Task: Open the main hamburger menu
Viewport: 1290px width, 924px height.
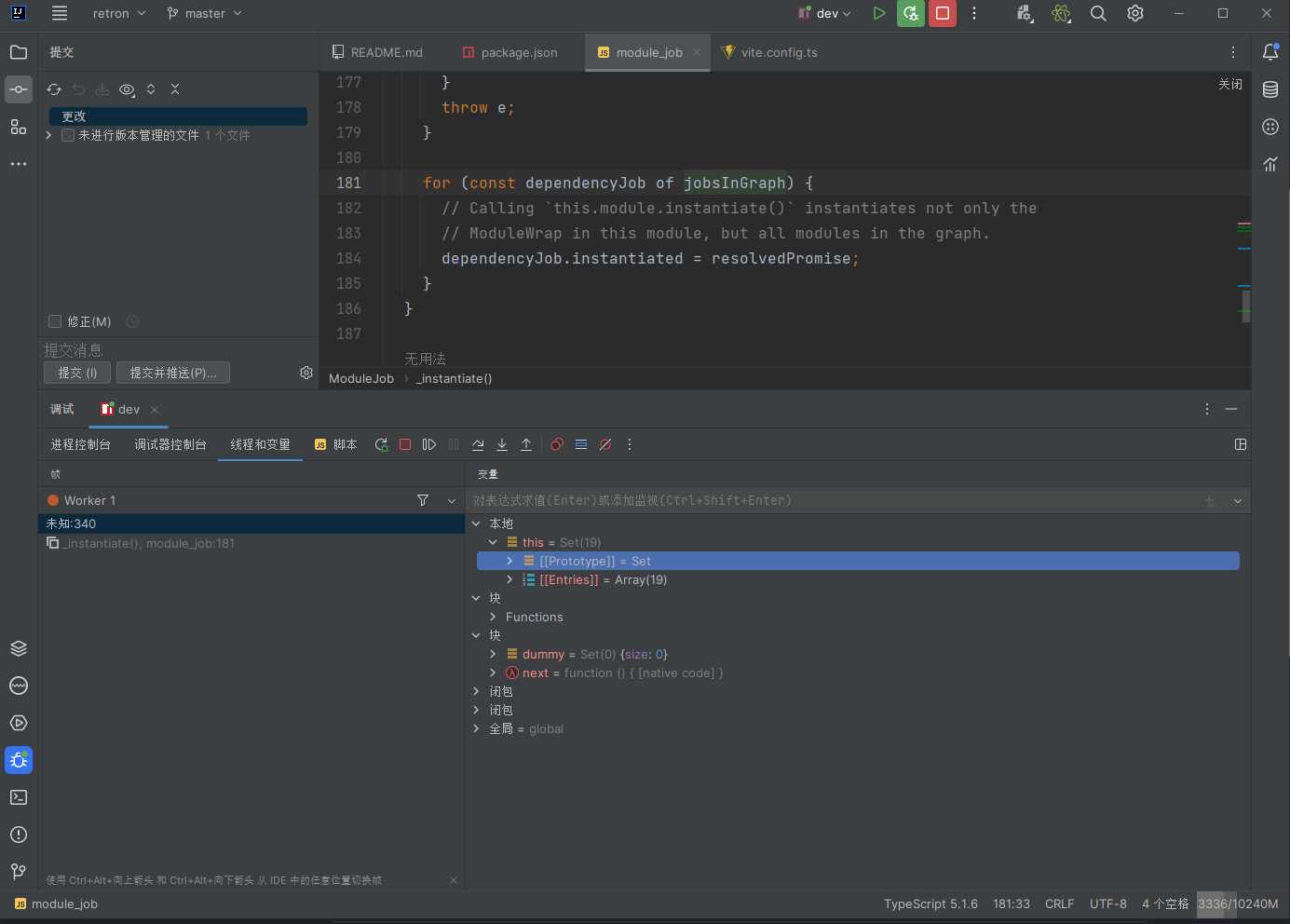Action: coord(60,13)
